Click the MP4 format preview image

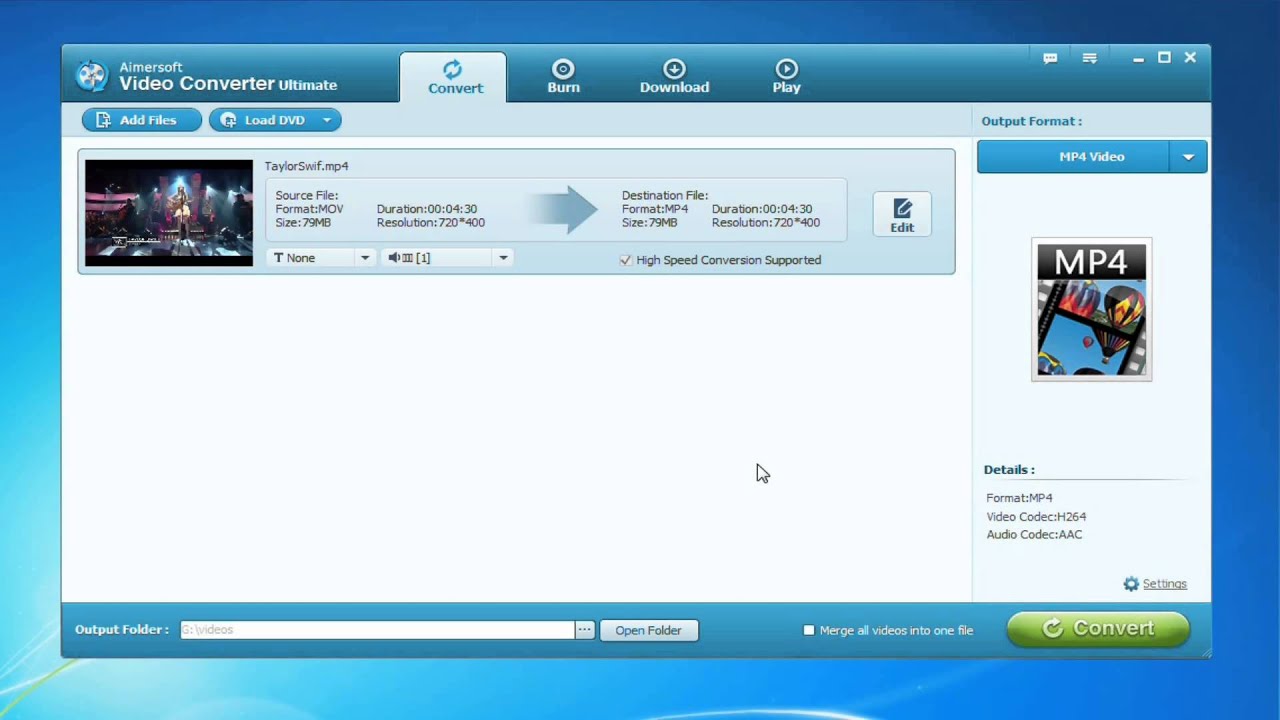[1091, 309]
